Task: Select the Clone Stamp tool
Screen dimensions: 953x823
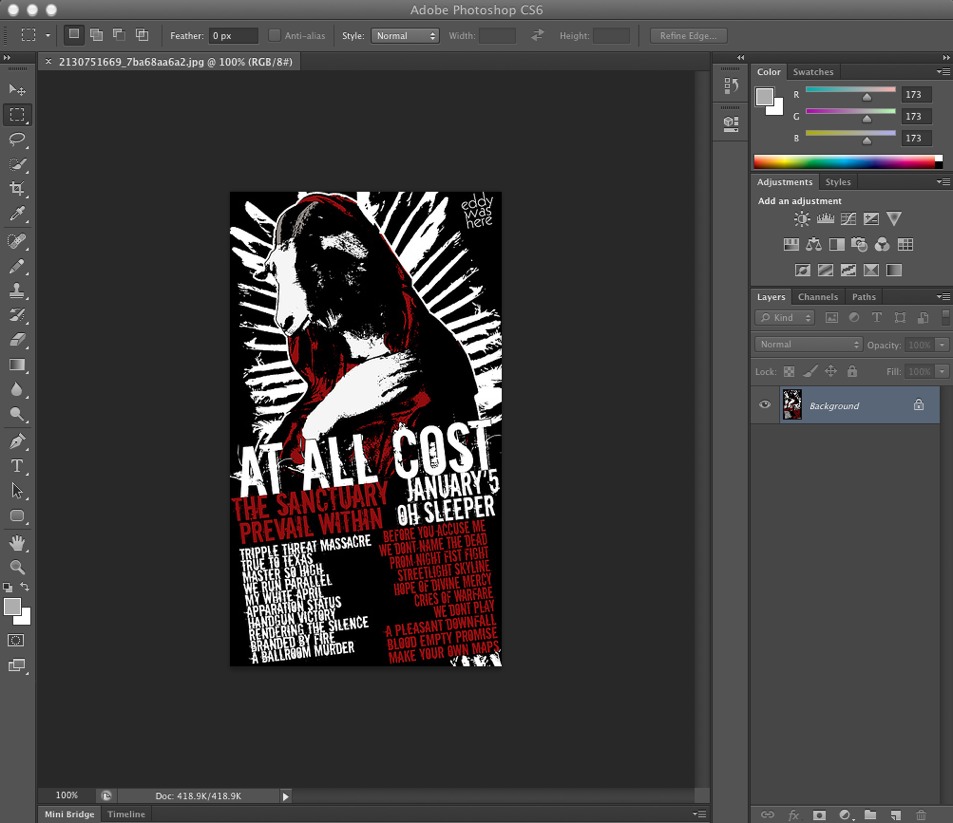Action: [x=17, y=291]
